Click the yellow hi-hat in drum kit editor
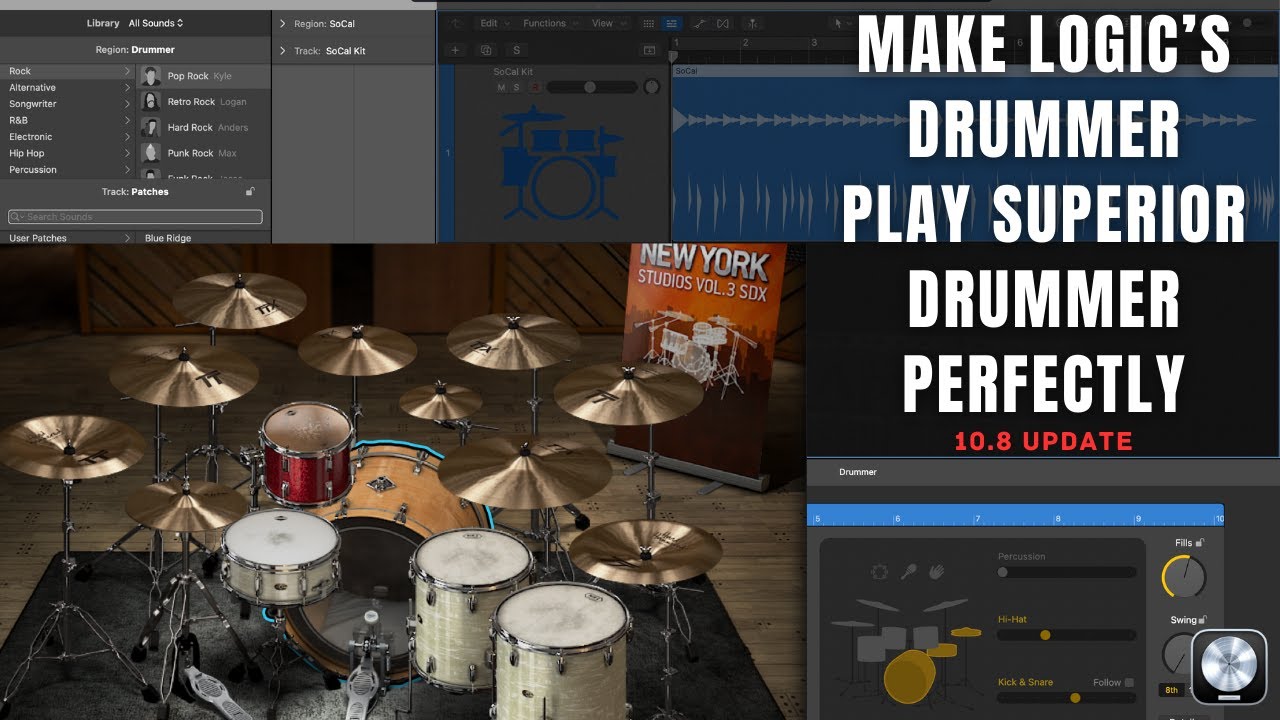Viewport: 1280px width, 720px height. pos(965,632)
